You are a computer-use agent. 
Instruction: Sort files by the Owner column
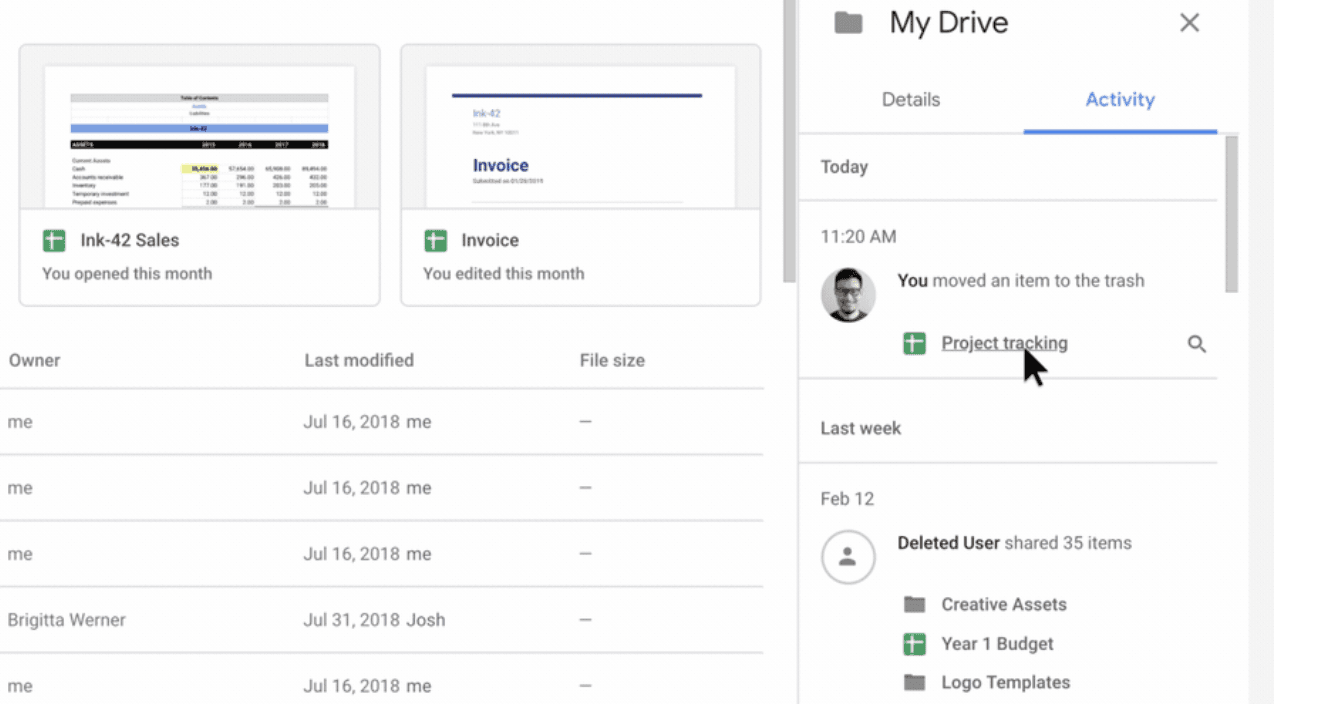click(34, 360)
